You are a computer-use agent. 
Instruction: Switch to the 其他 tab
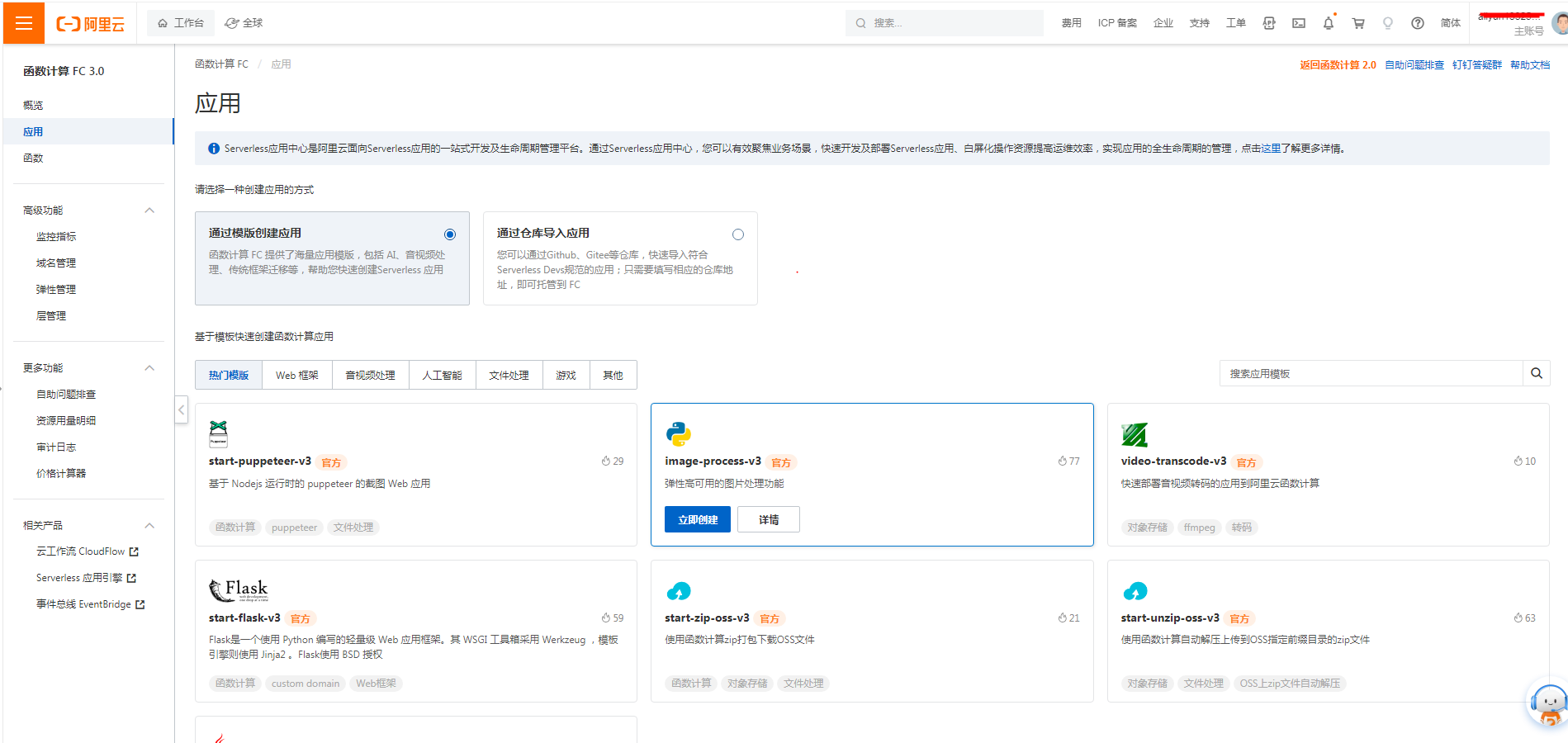point(613,375)
